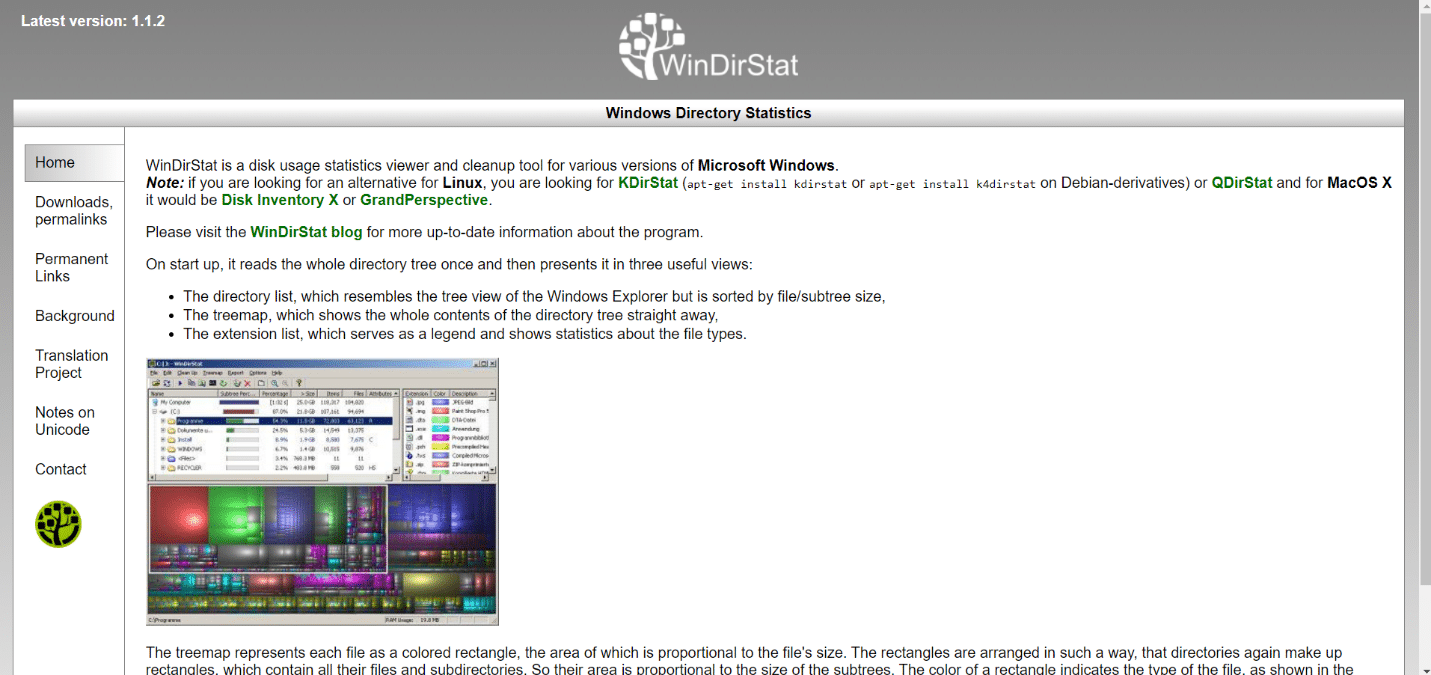Open the Home sidebar item
Image resolution: width=1431 pixels, height=675 pixels.
(x=74, y=163)
